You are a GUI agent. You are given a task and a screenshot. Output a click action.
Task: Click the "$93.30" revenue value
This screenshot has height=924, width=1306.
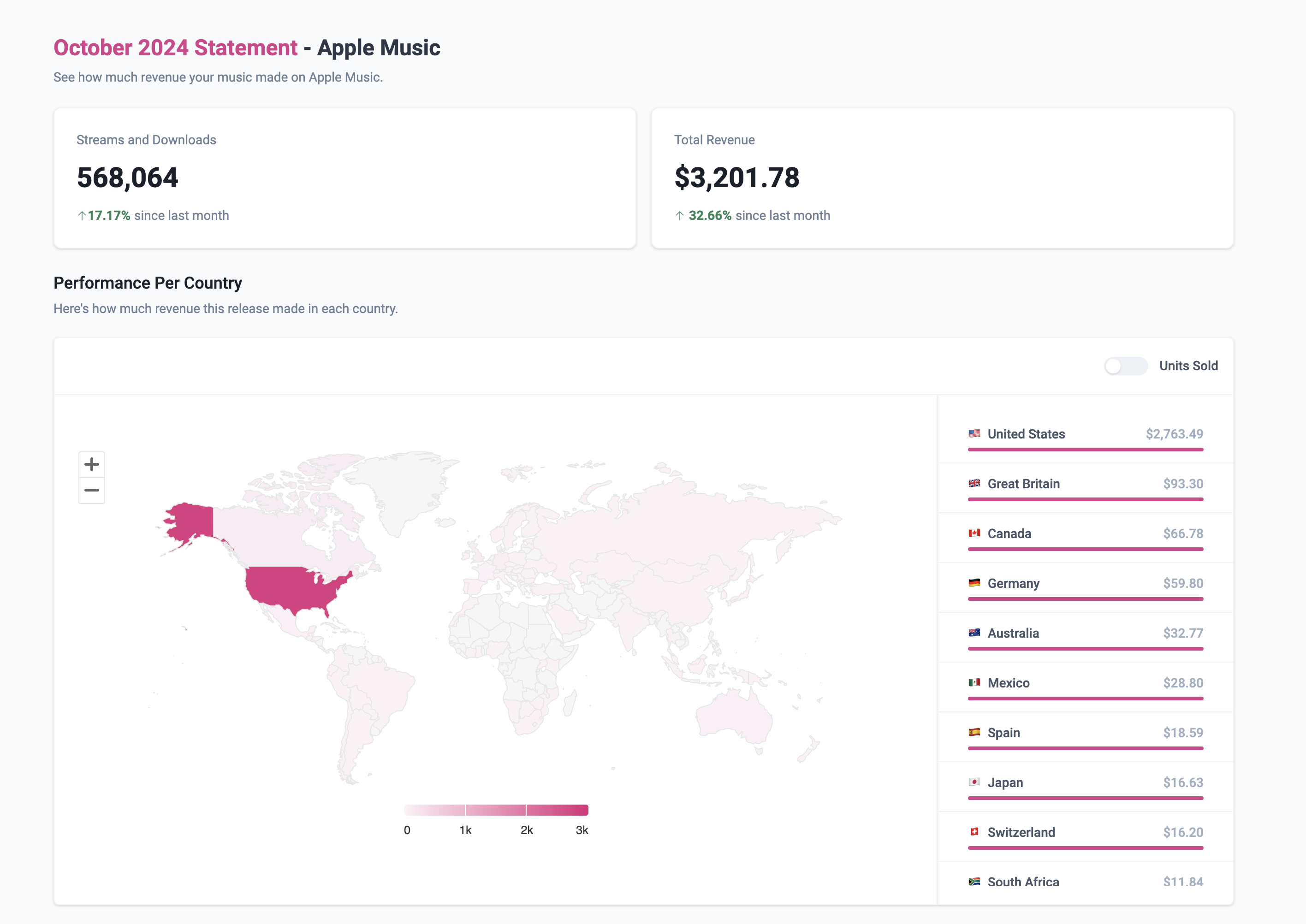(1182, 484)
